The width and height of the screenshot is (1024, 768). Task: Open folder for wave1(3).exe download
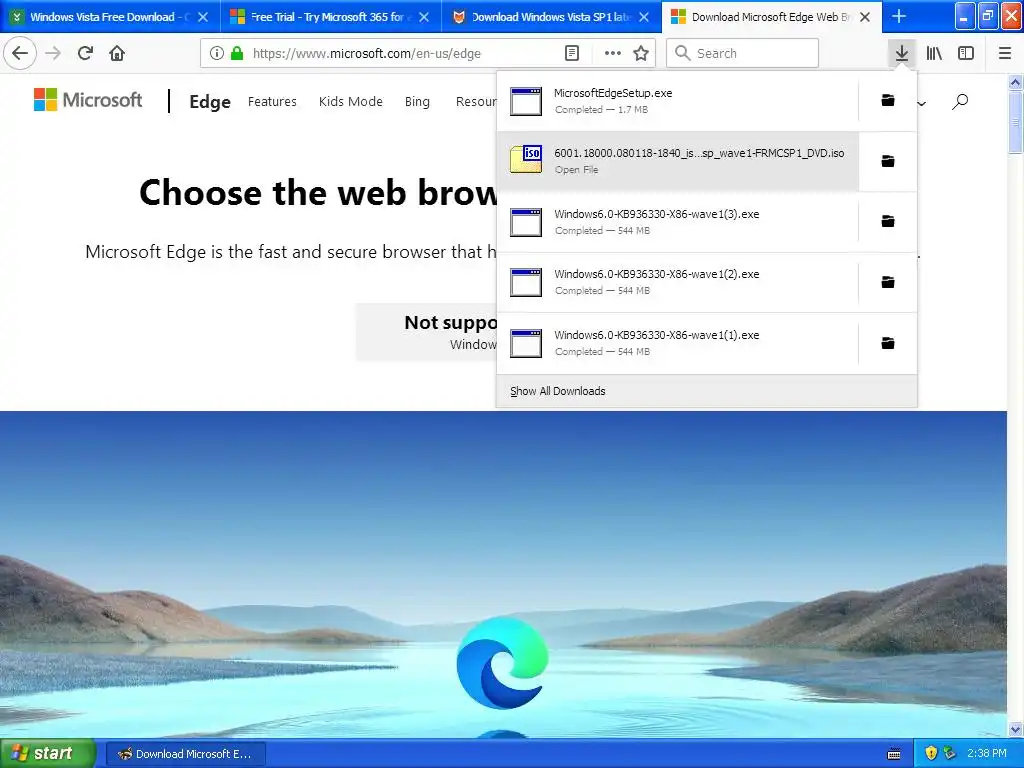pyautogui.click(x=888, y=221)
